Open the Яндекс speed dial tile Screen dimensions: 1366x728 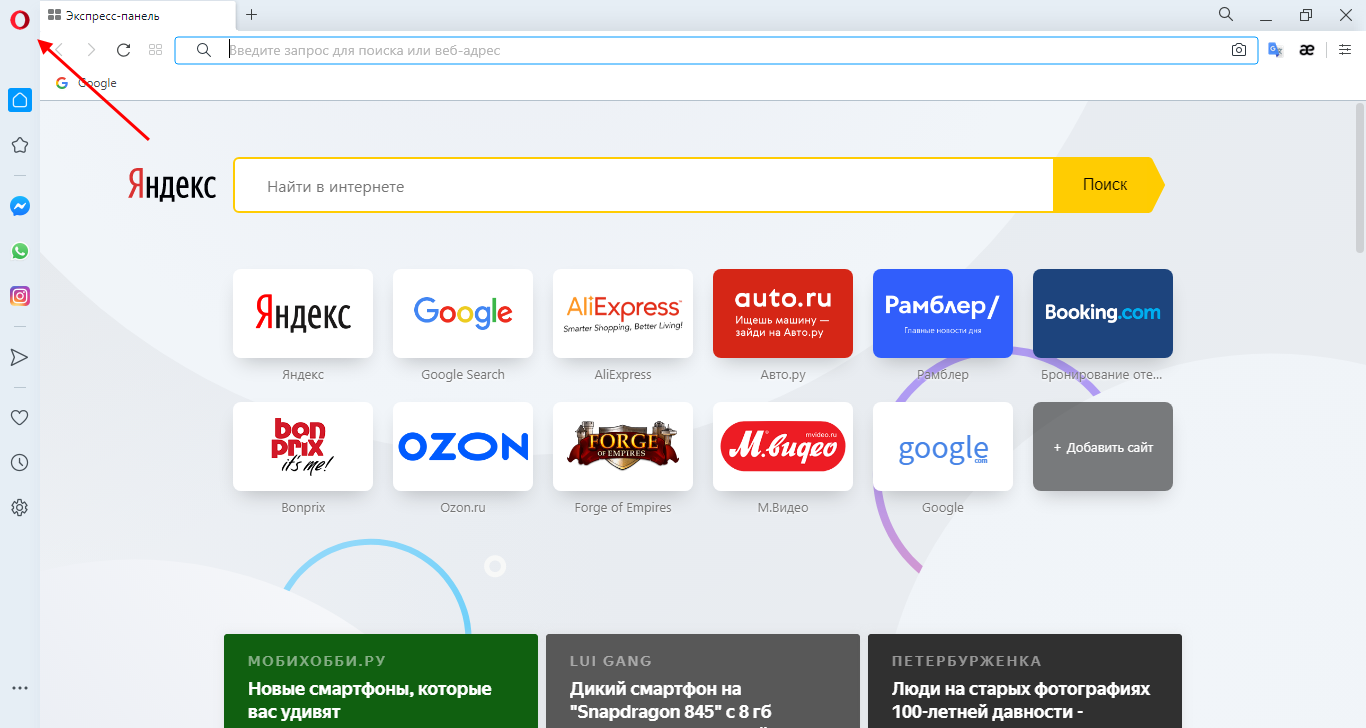coord(303,313)
